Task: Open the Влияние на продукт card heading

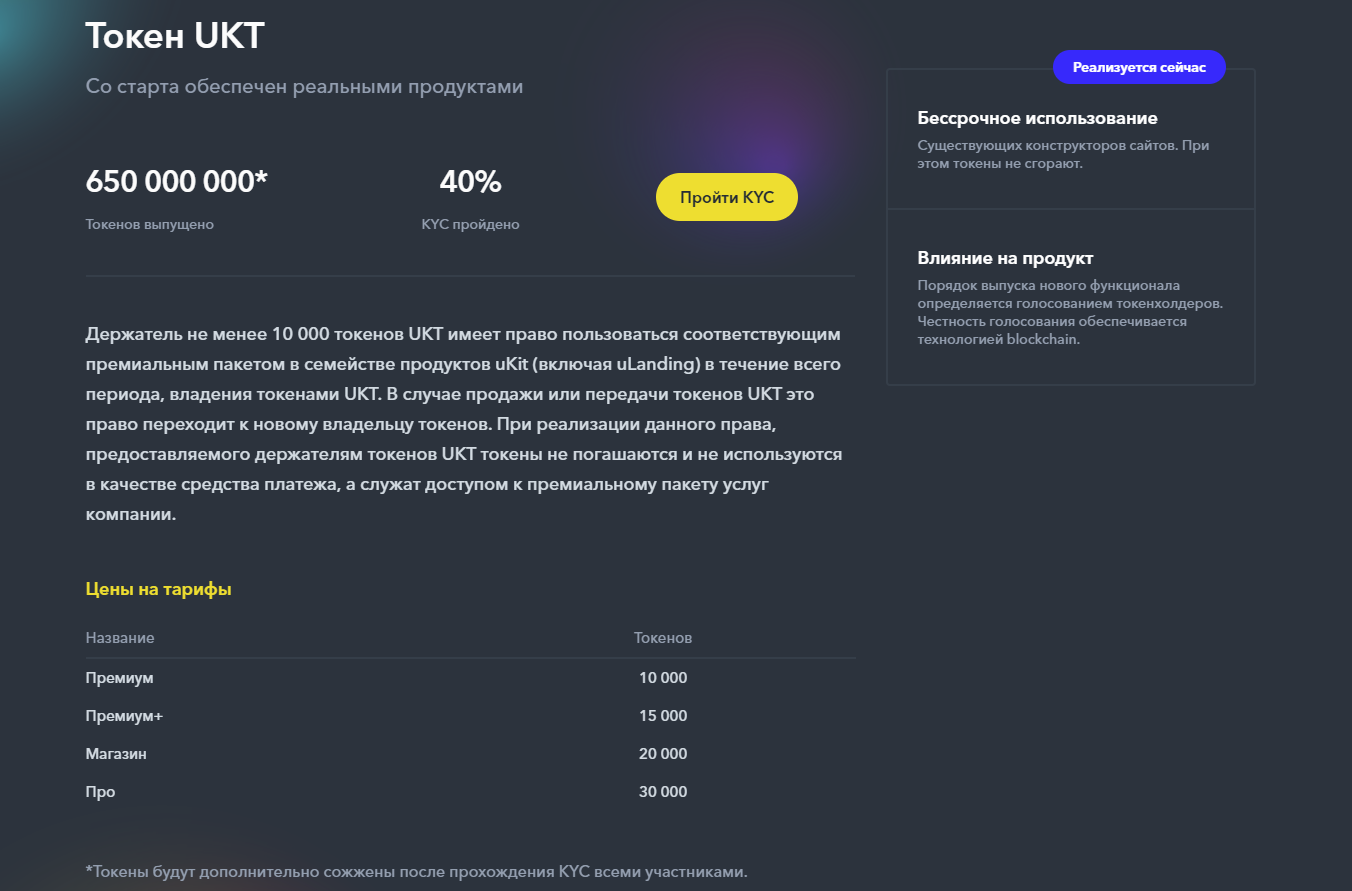Action: coord(1005,258)
